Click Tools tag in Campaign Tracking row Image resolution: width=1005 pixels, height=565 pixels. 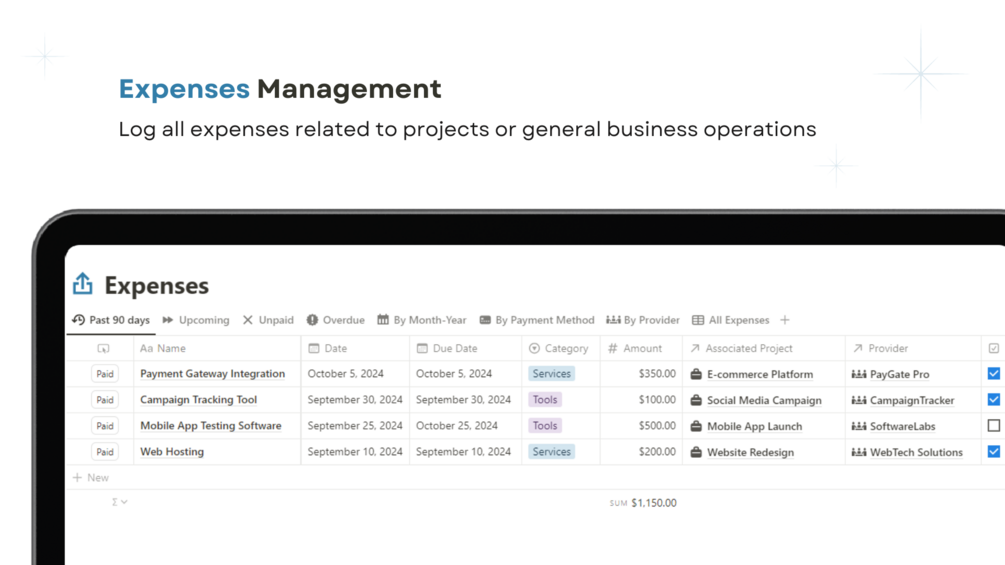545,400
